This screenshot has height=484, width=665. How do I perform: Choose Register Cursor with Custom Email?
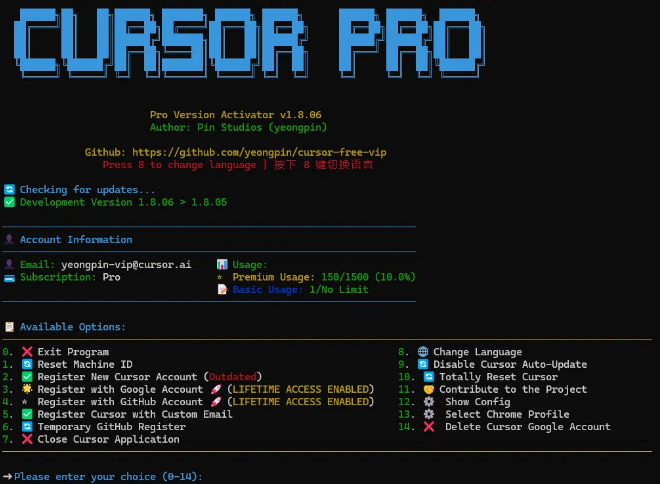[x=135, y=414]
